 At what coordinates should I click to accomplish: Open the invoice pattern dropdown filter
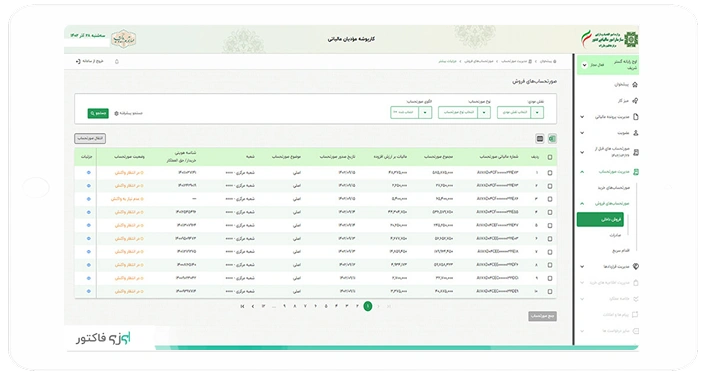click(411, 112)
